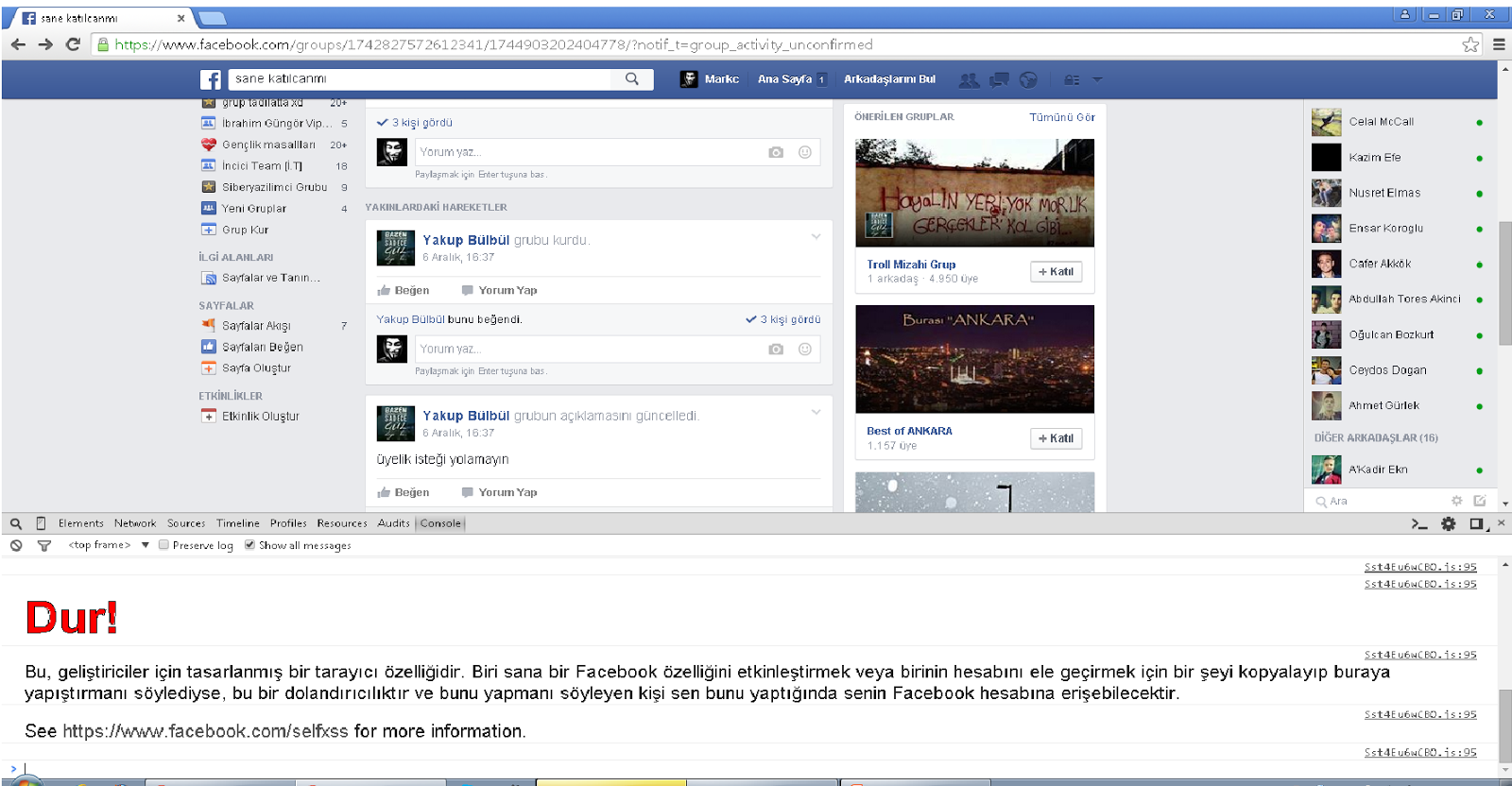This screenshot has width=1512, height=786.
Task: Click Troll Mizahi Grup cover image
Action: point(974,193)
